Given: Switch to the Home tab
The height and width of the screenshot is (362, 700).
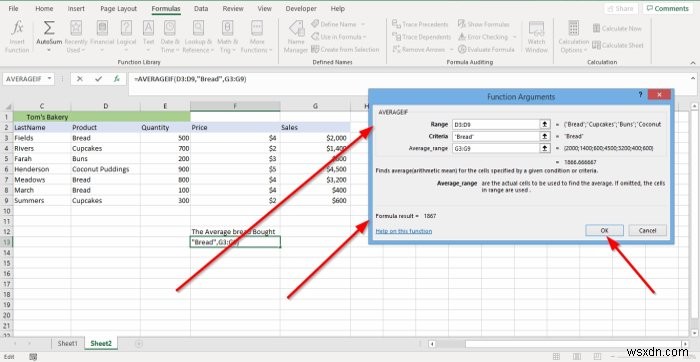Looking at the screenshot, I should [x=44, y=8].
